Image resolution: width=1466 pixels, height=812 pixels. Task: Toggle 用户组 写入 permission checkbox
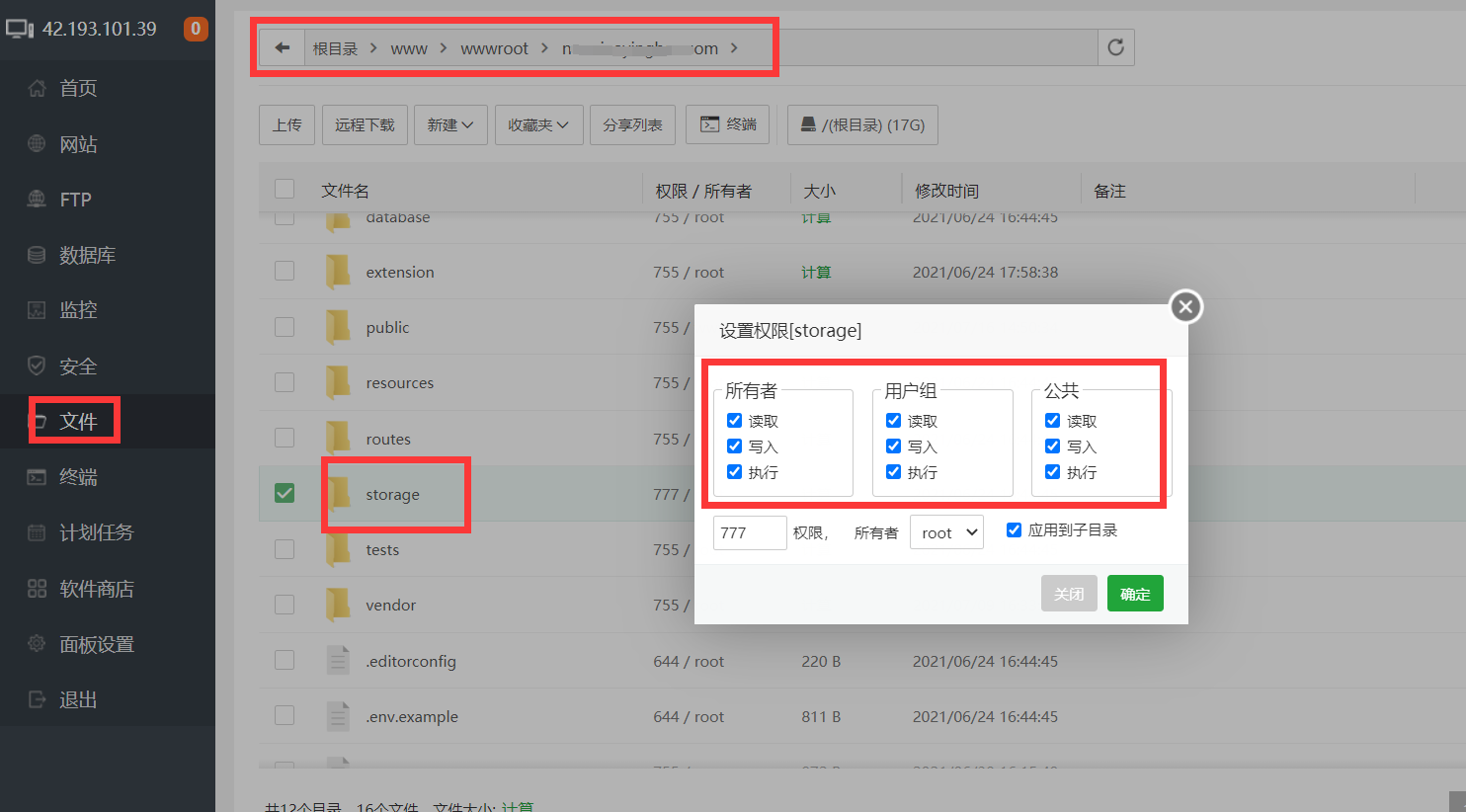point(893,446)
